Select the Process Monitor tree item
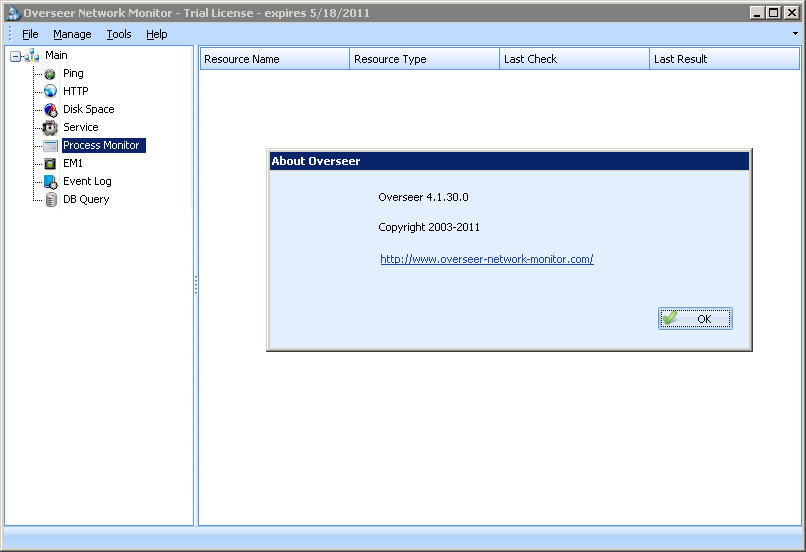Viewport: 806px width, 552px height. click(103, 145)
